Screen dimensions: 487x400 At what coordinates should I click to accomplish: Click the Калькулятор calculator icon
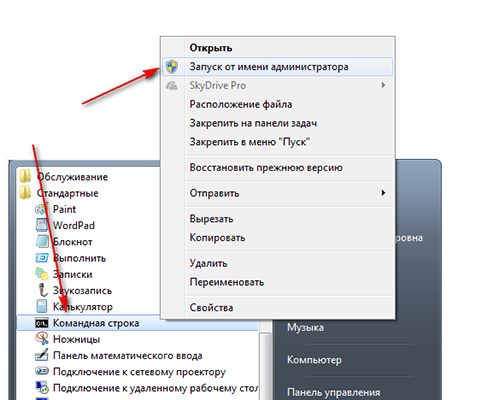click(42, 306)
